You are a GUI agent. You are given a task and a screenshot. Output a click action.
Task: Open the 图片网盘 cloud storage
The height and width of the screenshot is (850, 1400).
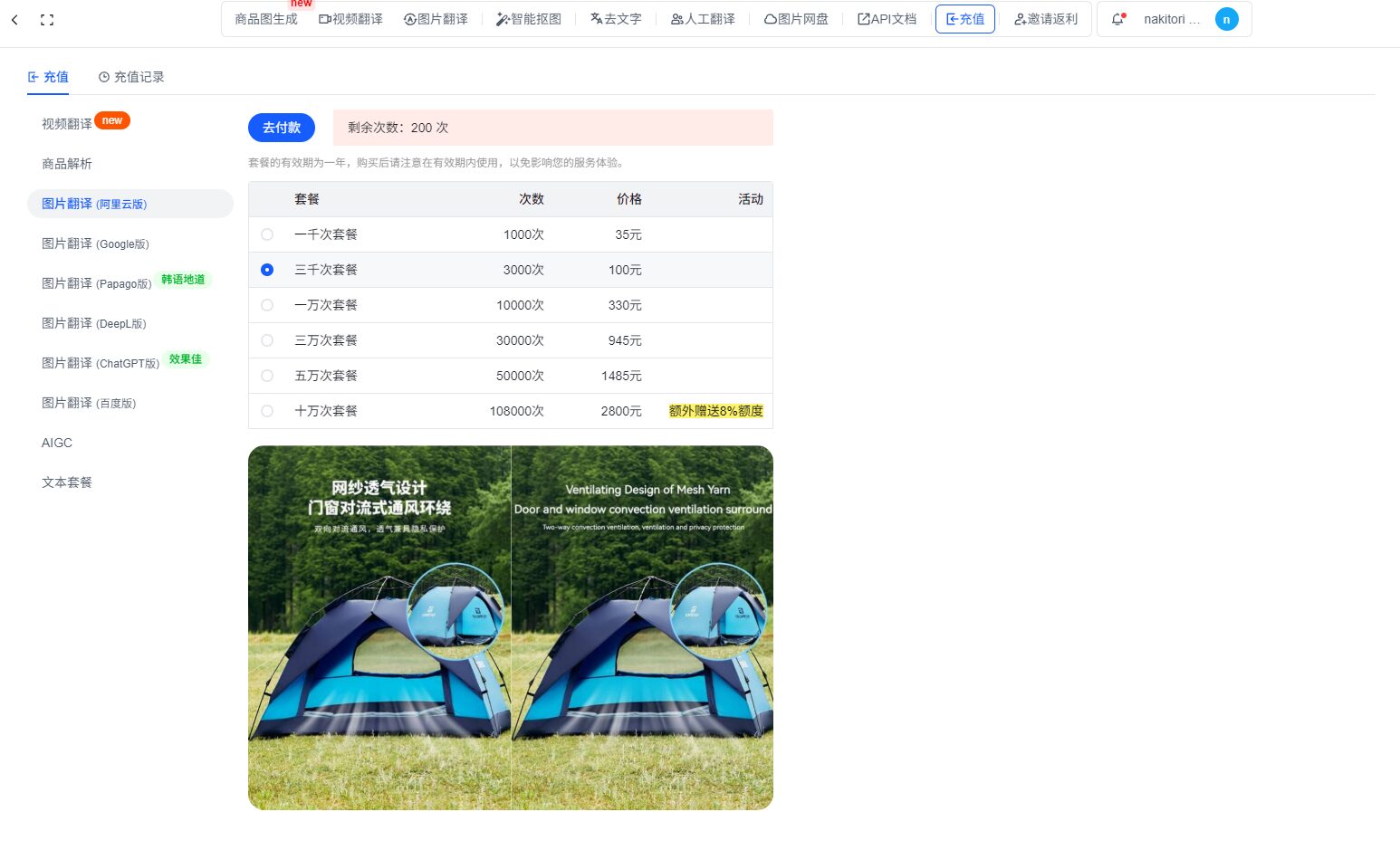(x=803, y=18)
